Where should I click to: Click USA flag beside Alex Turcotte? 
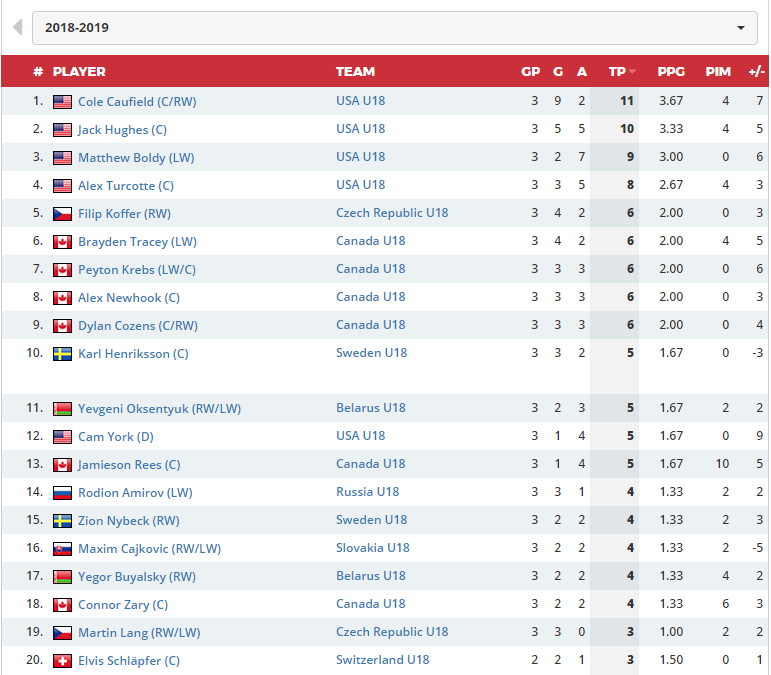62,186
